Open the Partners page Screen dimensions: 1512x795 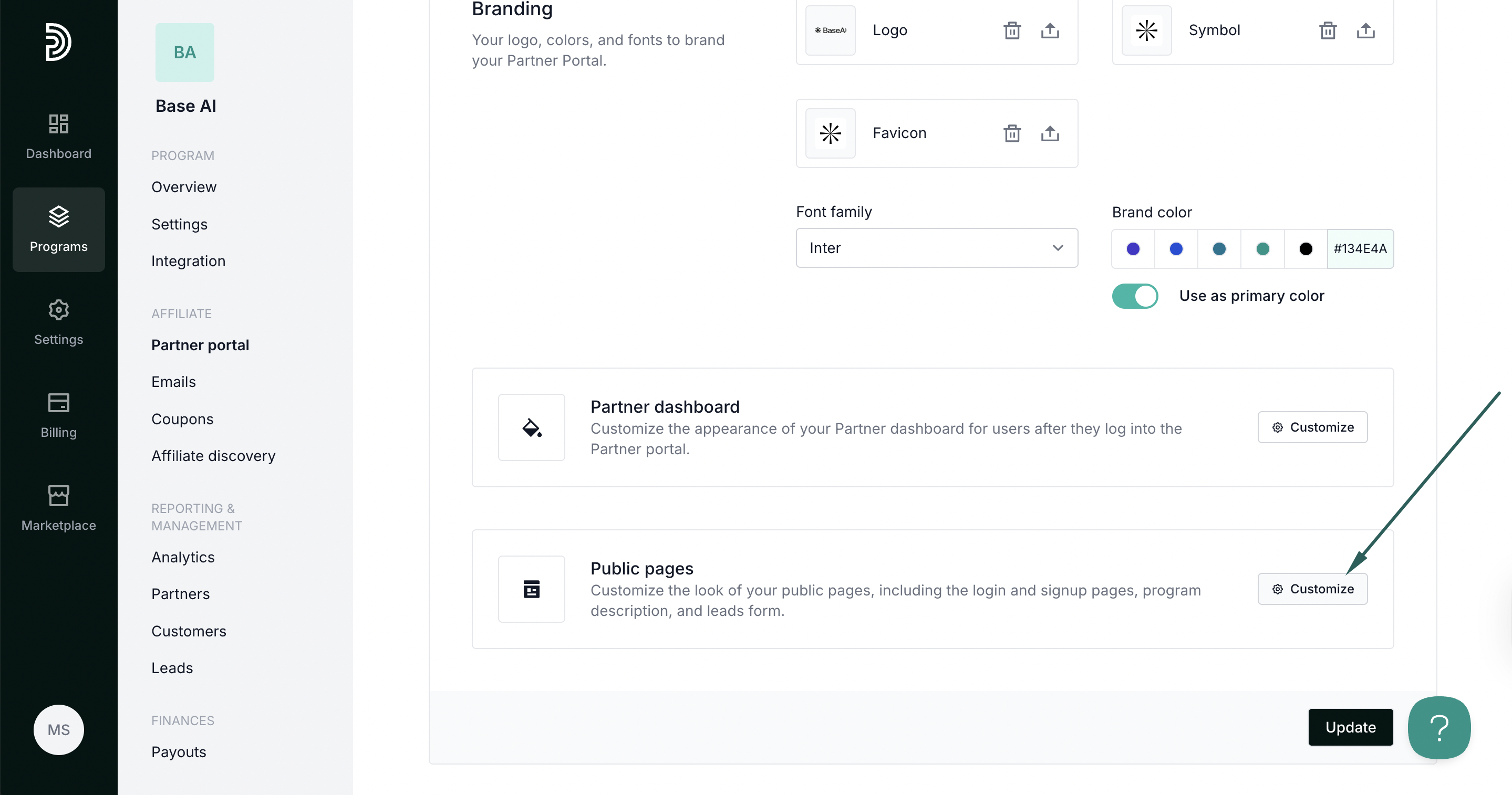pyautogui.click(x=180, y=594)
